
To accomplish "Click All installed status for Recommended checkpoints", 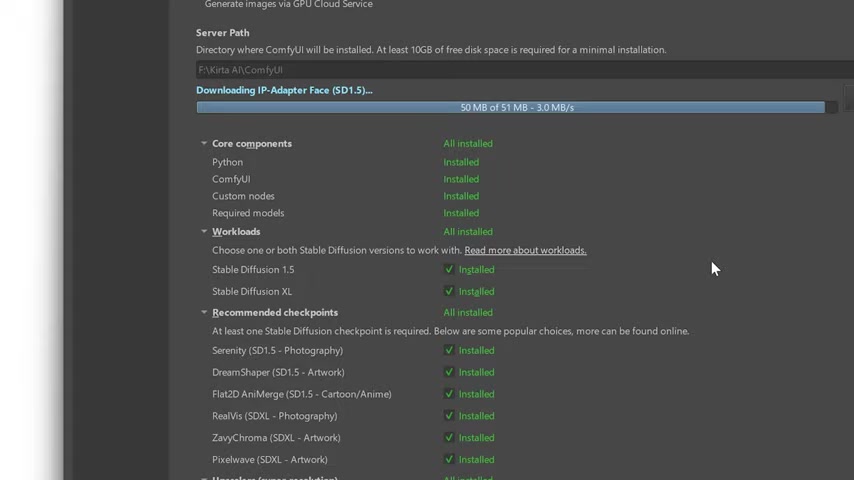I will coord(468,312).
